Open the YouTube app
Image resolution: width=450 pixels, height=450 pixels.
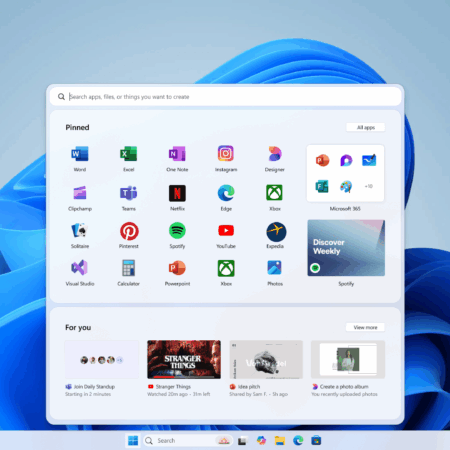[x=226, y=231]
